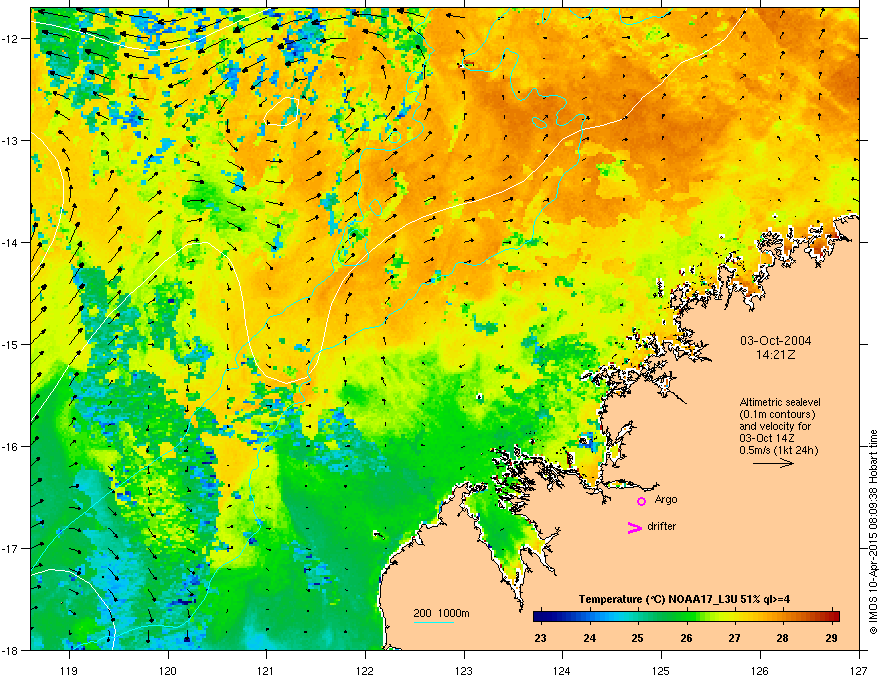Click the colorbar value 25

tap(638, 638)
